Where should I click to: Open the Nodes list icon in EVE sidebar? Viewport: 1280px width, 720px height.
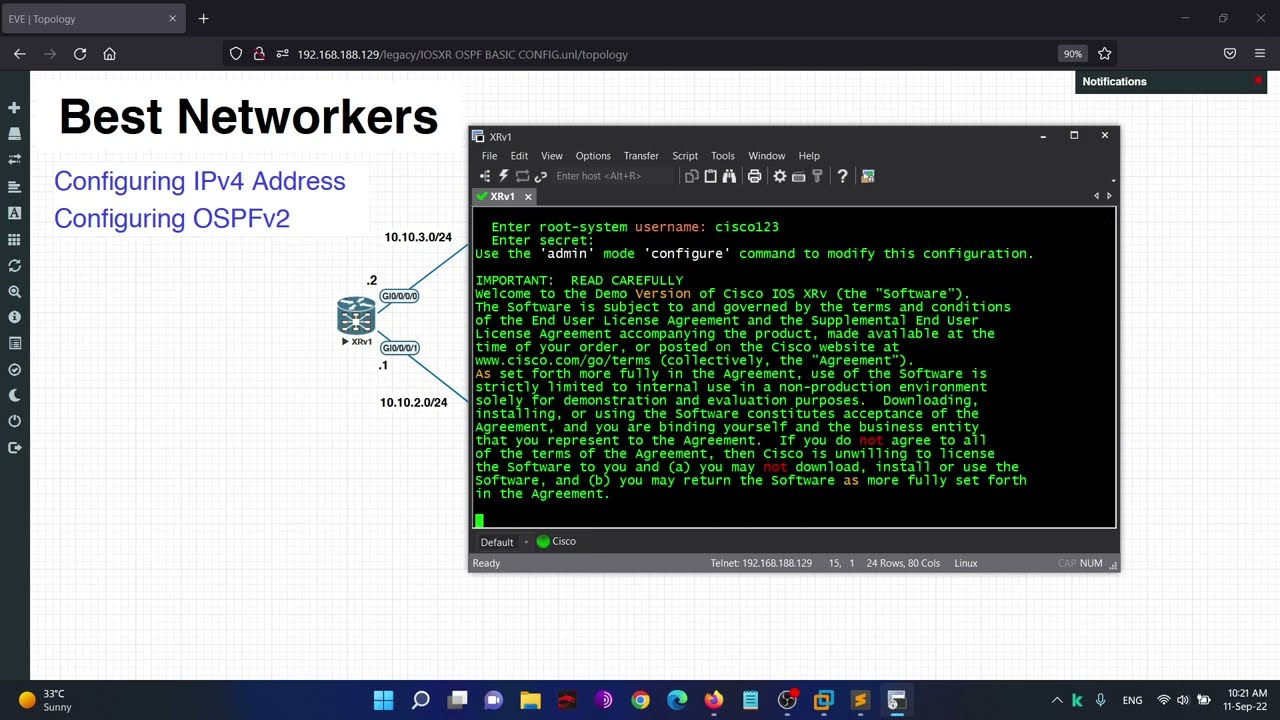[14, 133]
